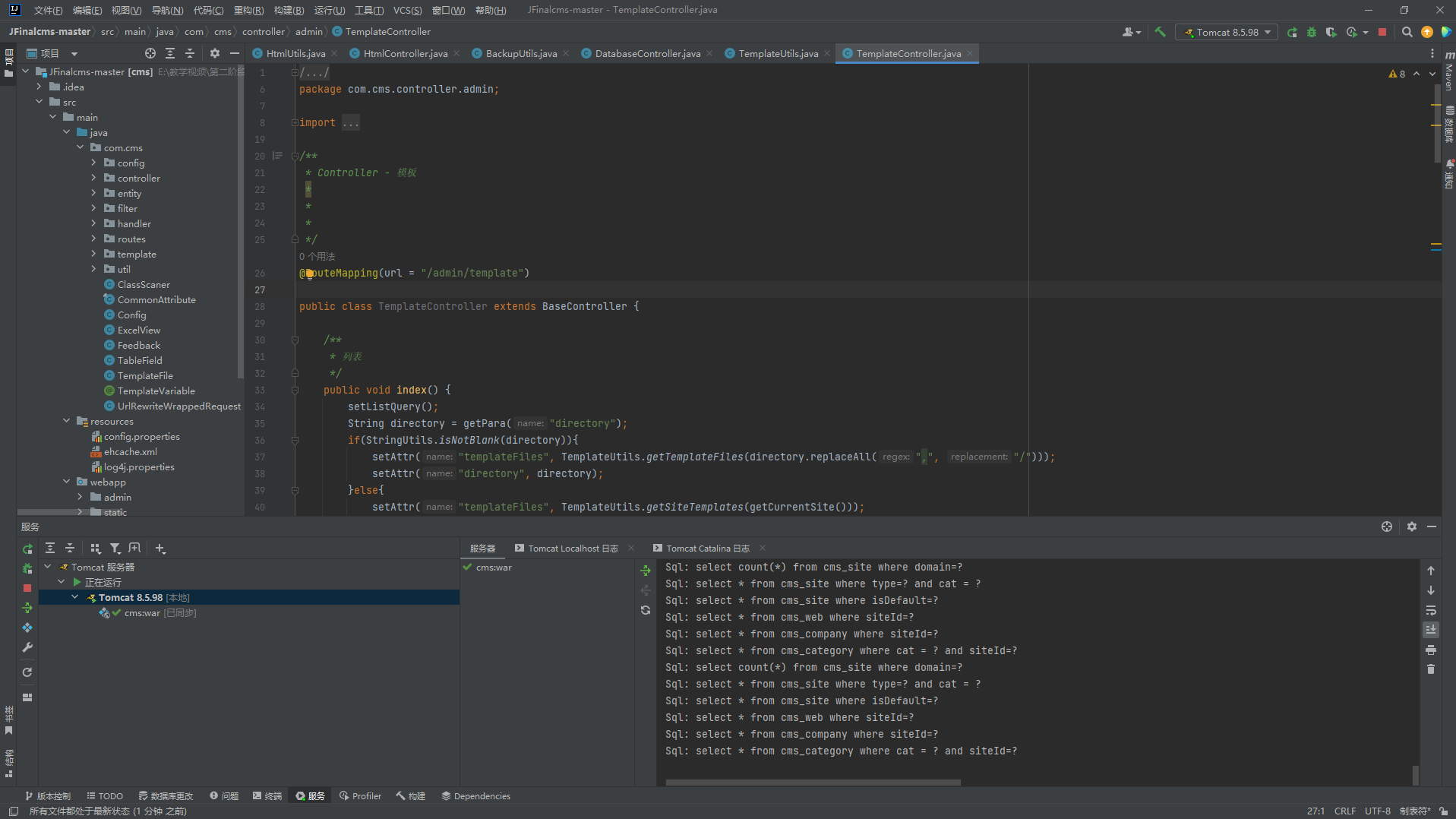
Task: Click the 'controller' breadcrumb
Action: pos(263,32)
